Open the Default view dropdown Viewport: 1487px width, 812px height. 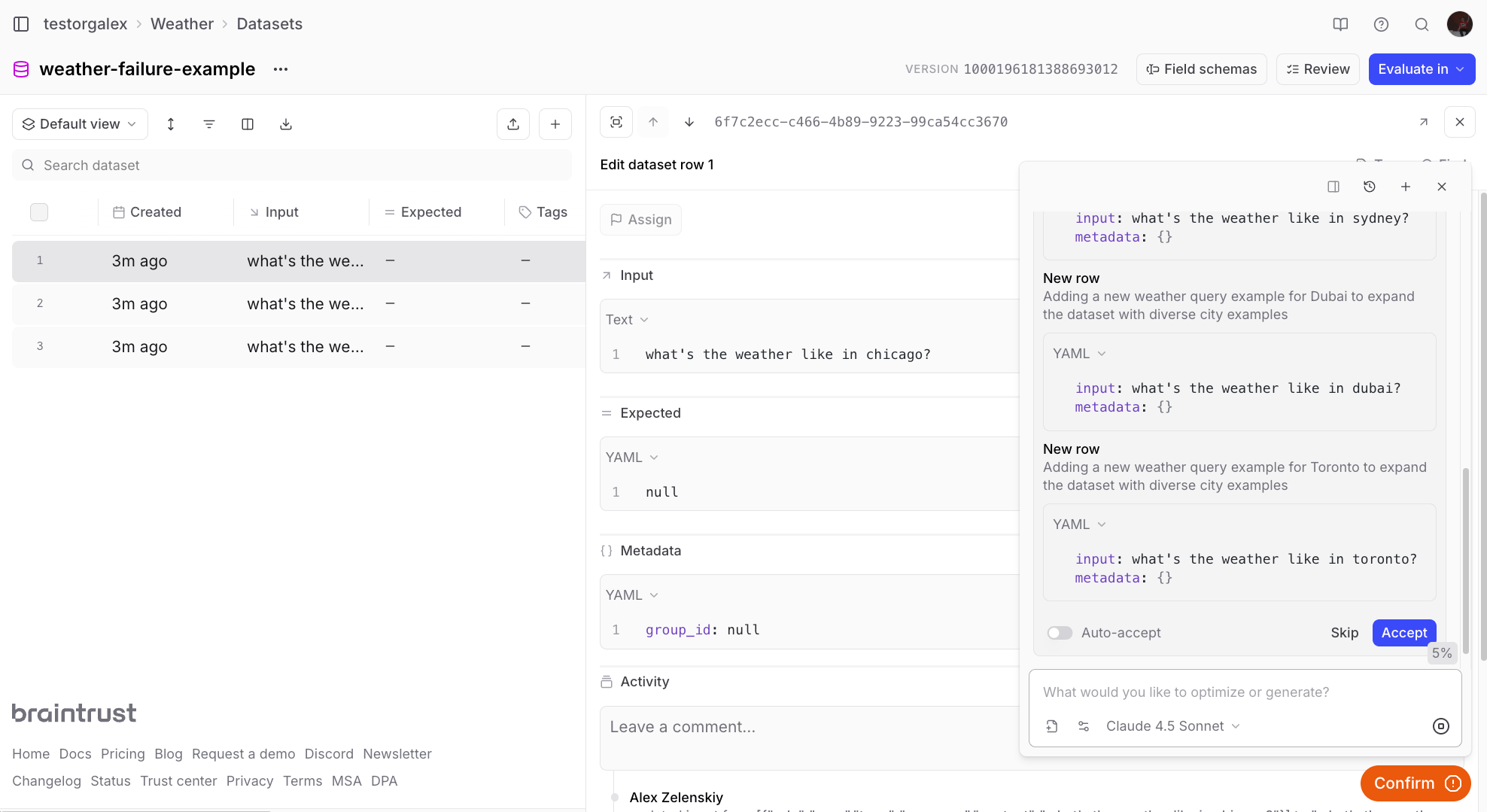[80, 124]
